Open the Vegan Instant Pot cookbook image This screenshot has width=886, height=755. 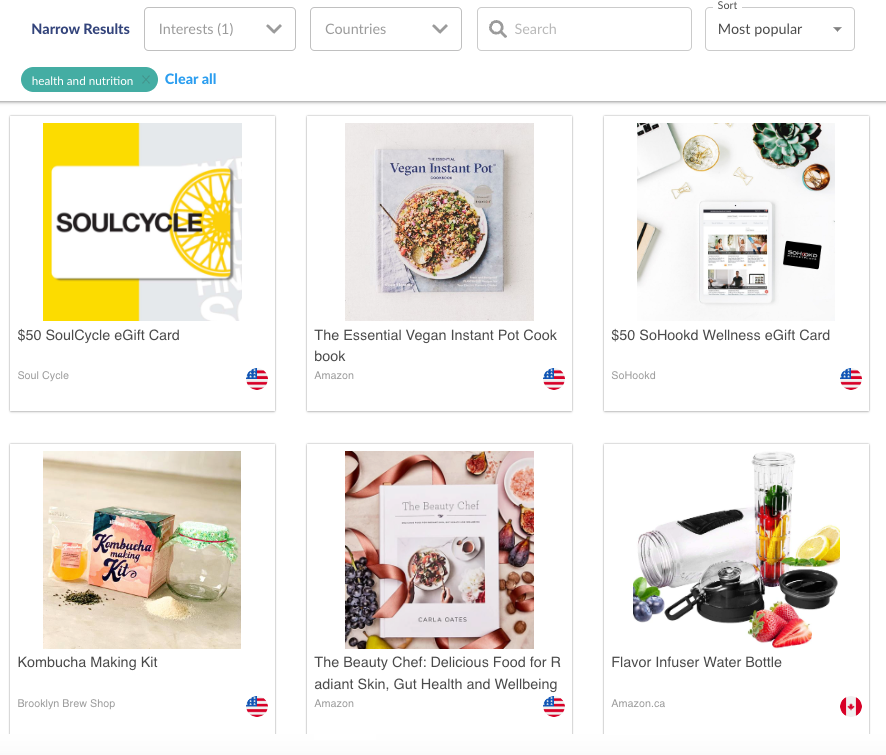439,222
